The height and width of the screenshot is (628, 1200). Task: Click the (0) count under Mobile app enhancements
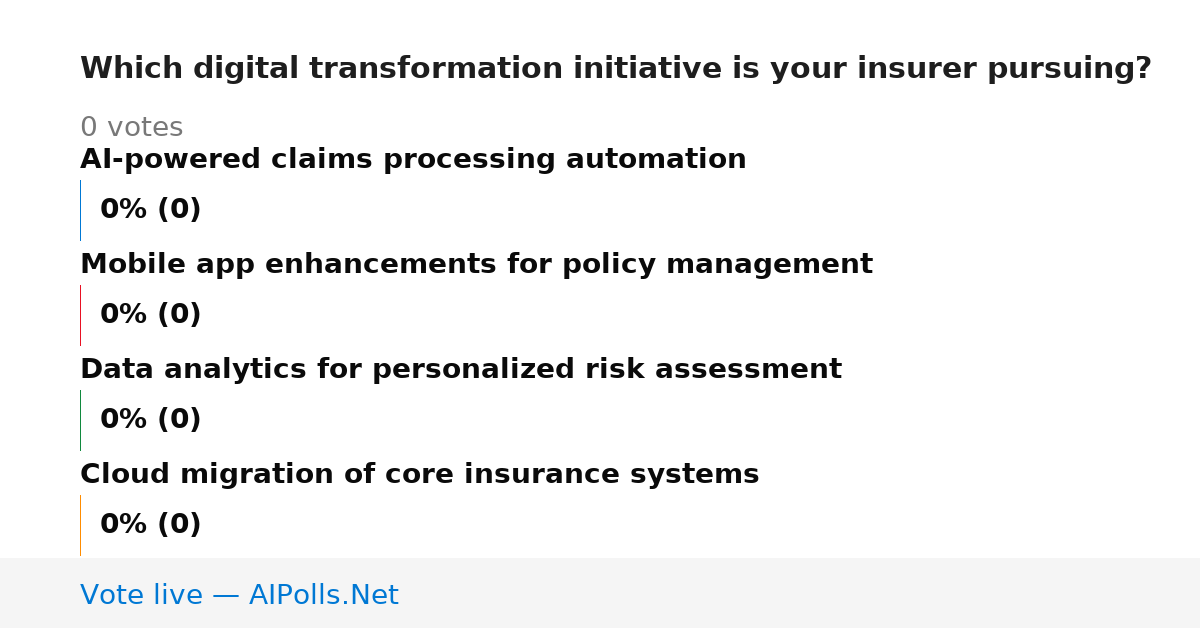click(x=179, y=315)
